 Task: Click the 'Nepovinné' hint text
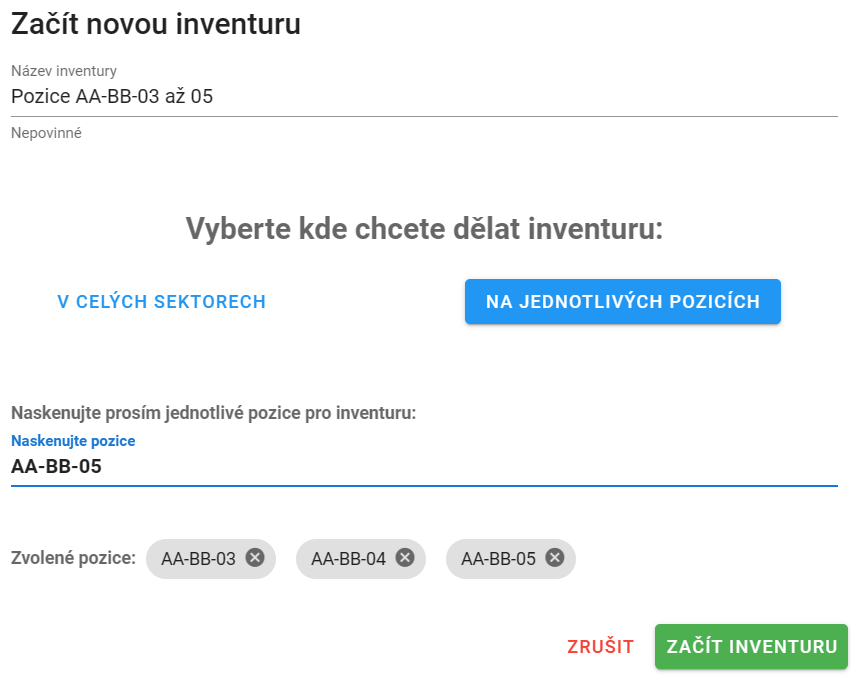[46, 133]
